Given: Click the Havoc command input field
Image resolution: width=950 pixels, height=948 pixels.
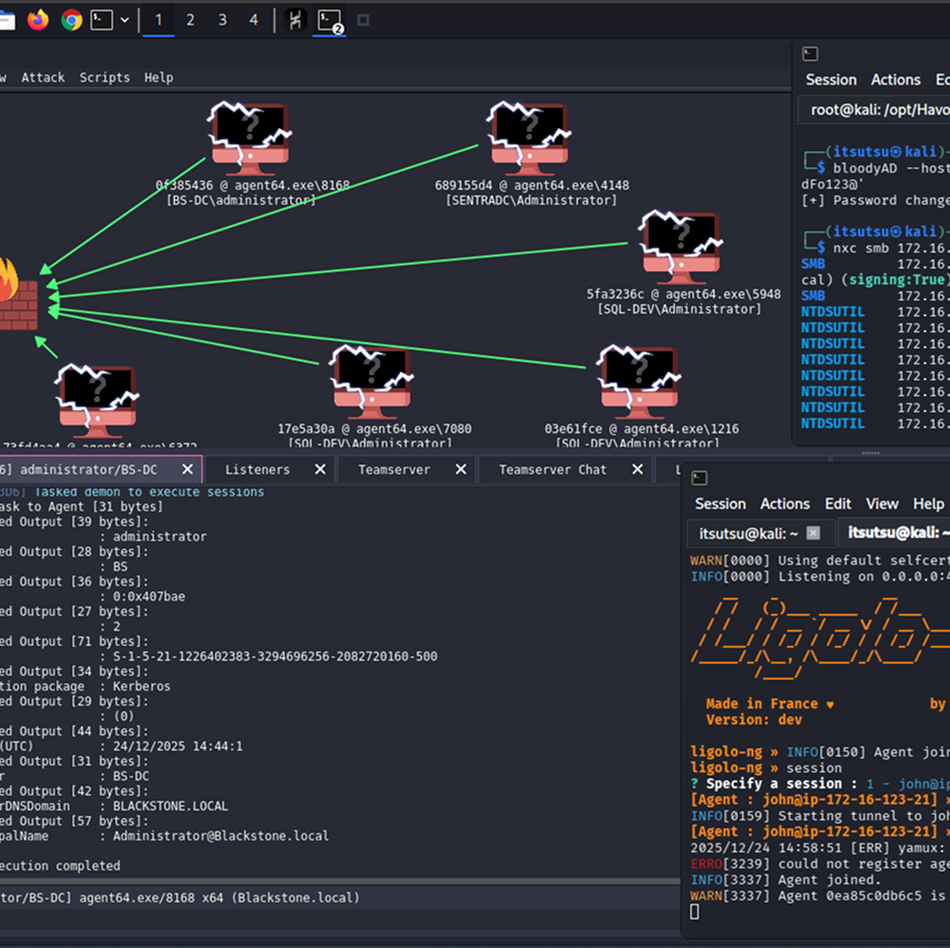Looking at the screenshot, I should (339, 920).
